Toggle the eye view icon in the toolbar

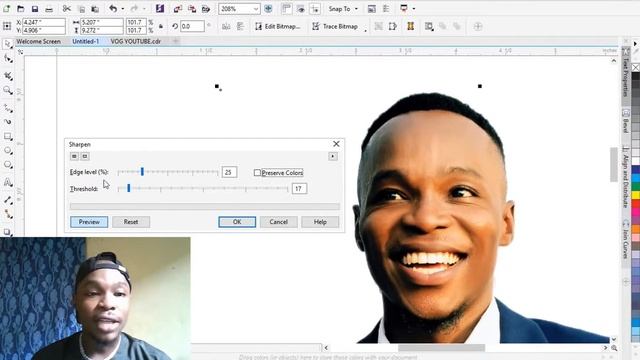coord(301,9)
